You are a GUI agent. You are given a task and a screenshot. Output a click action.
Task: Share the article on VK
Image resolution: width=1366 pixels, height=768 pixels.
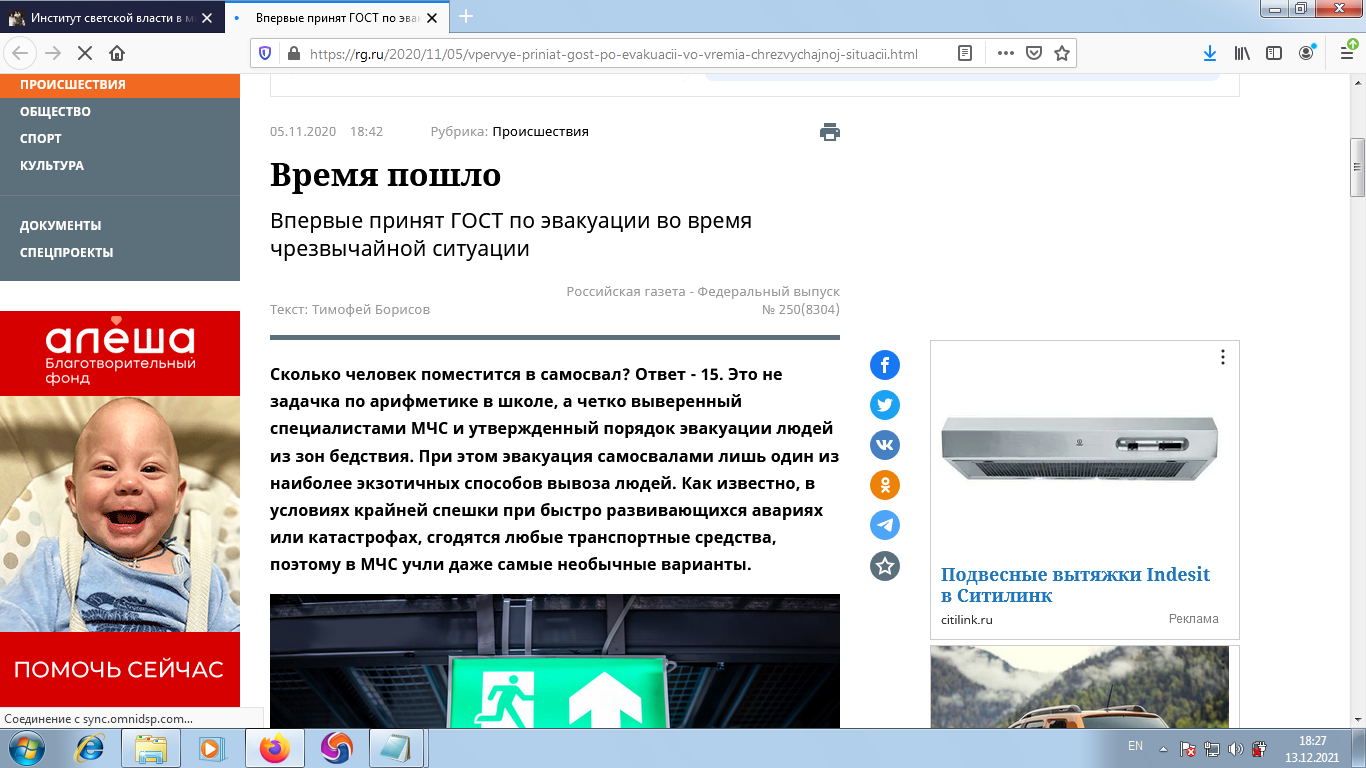[884, 445]
